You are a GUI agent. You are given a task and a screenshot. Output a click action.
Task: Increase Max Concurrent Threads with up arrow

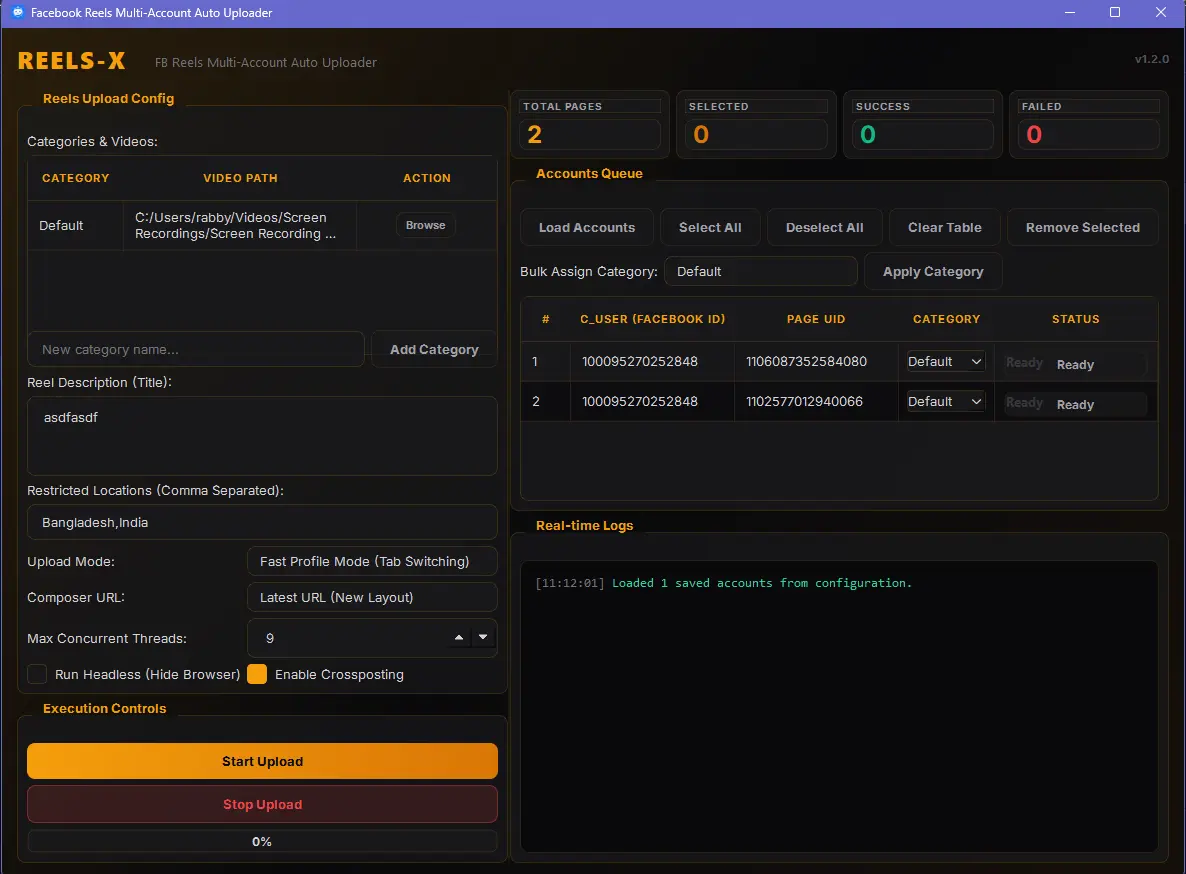pos(459,637)
